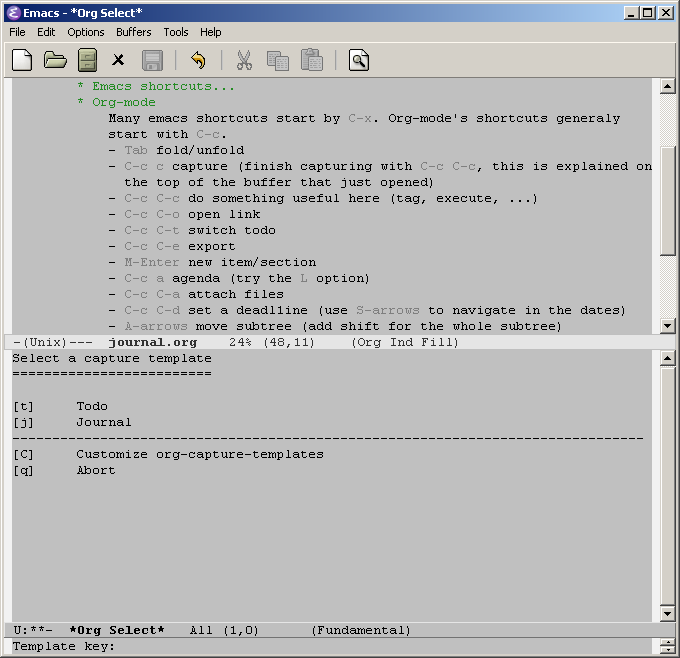Expand the Emacs shortcuts heading

163,86
